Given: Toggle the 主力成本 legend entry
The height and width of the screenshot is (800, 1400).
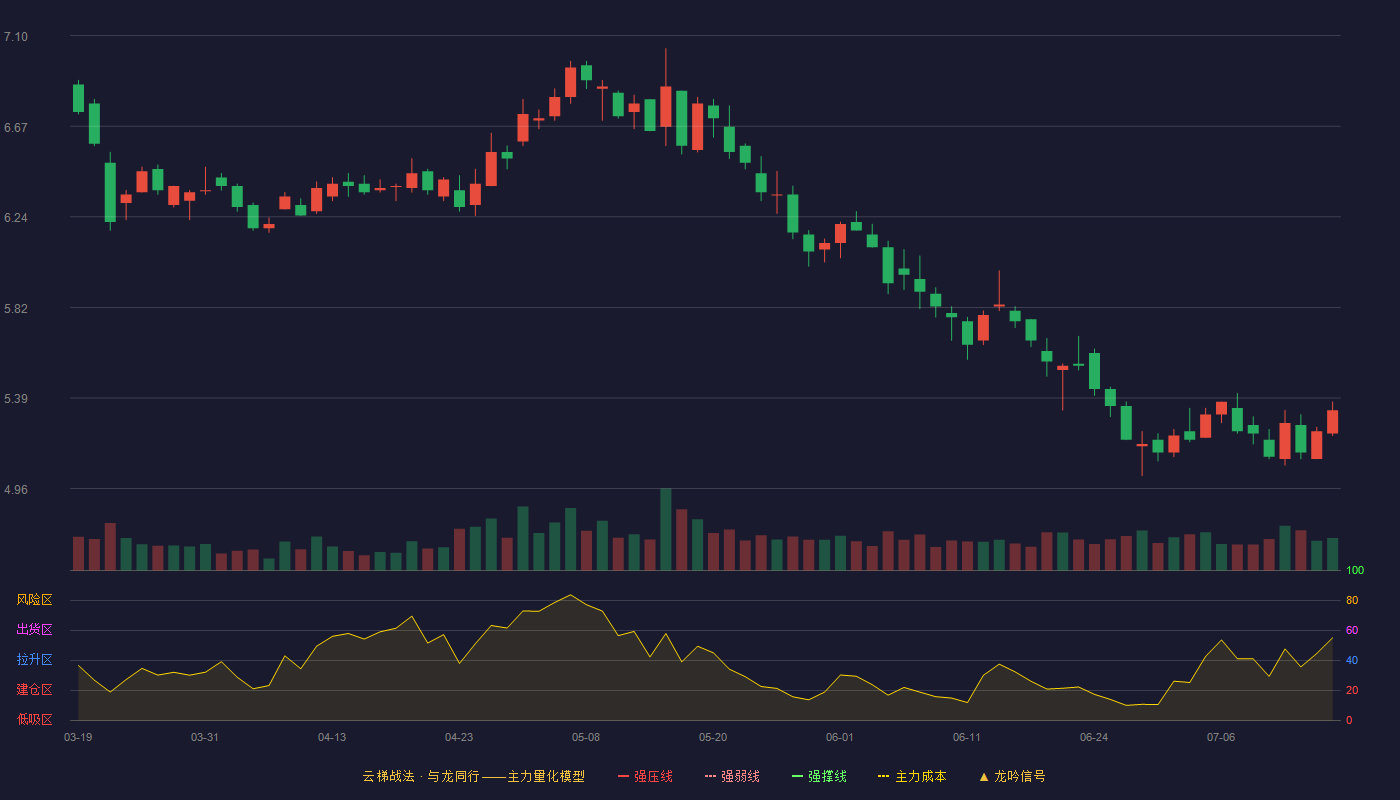Looking at the screenshot, I should (912, 776).
